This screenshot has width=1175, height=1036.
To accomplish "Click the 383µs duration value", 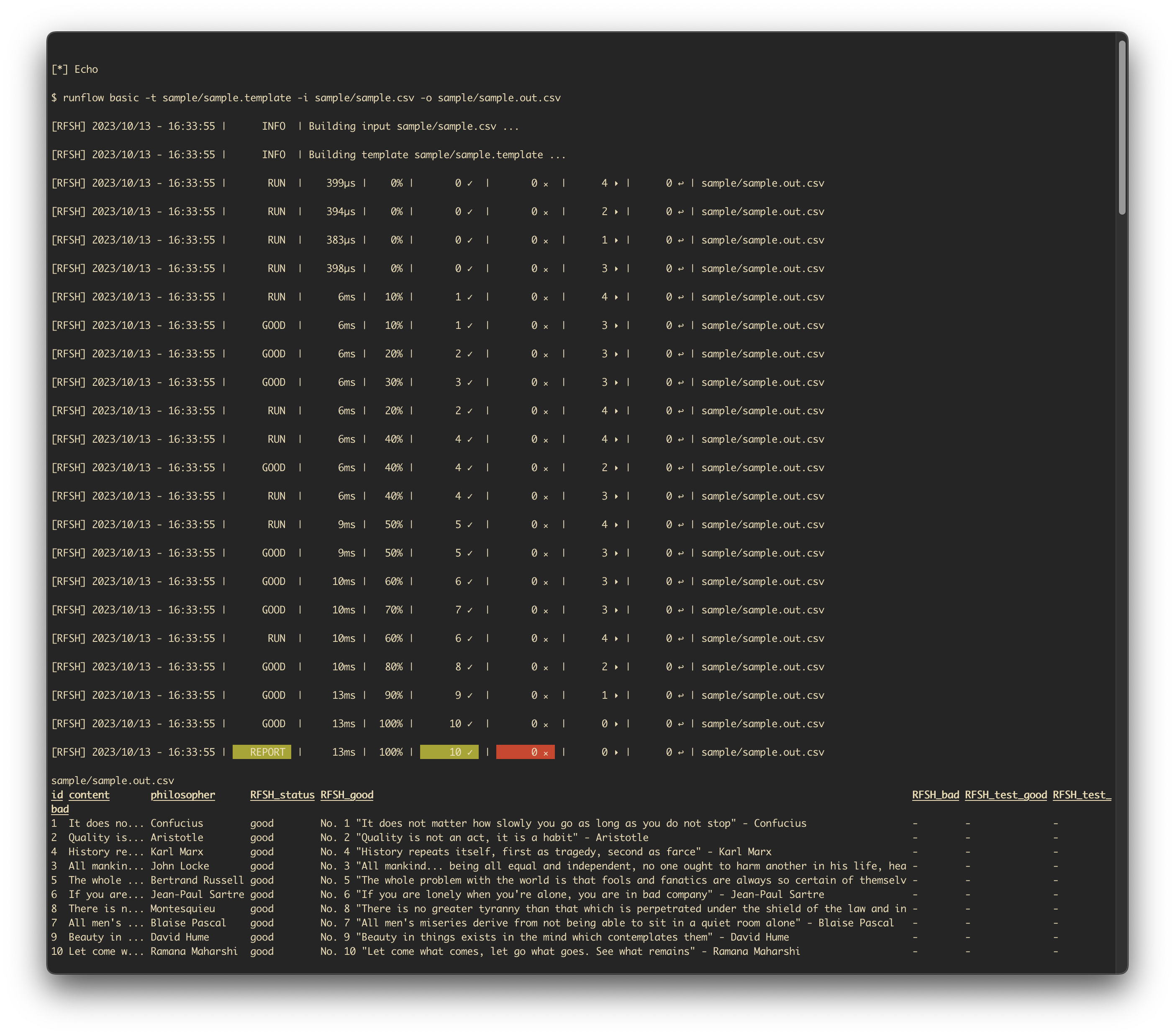I will tap(340, 240).
